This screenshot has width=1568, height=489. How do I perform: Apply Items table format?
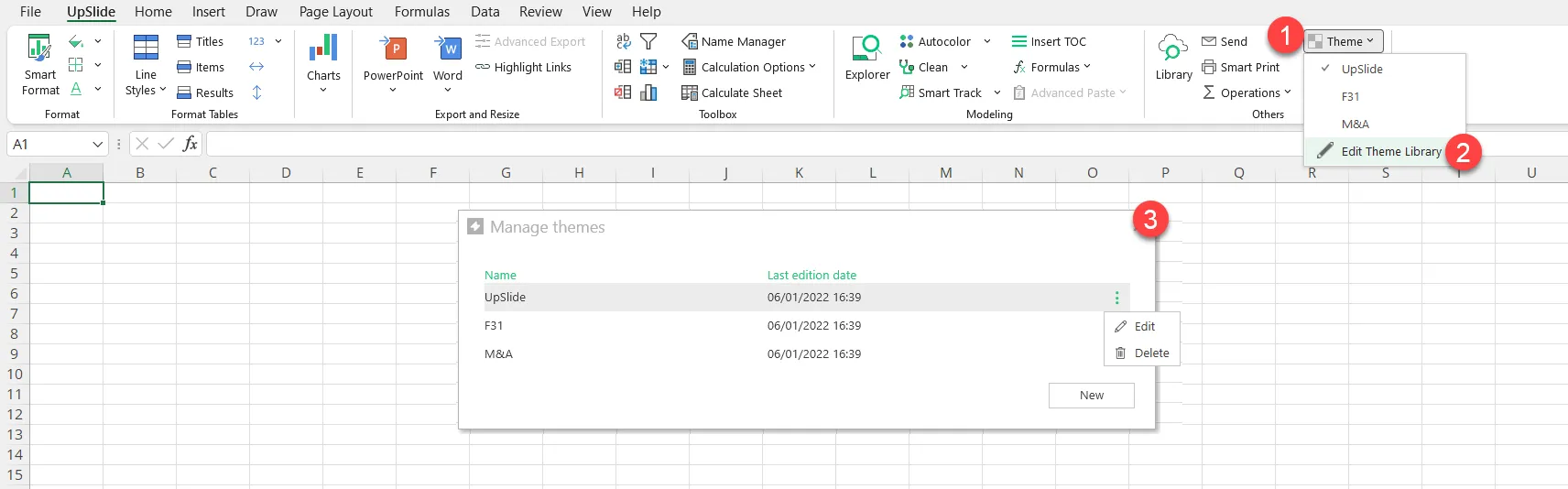(200, 67)
